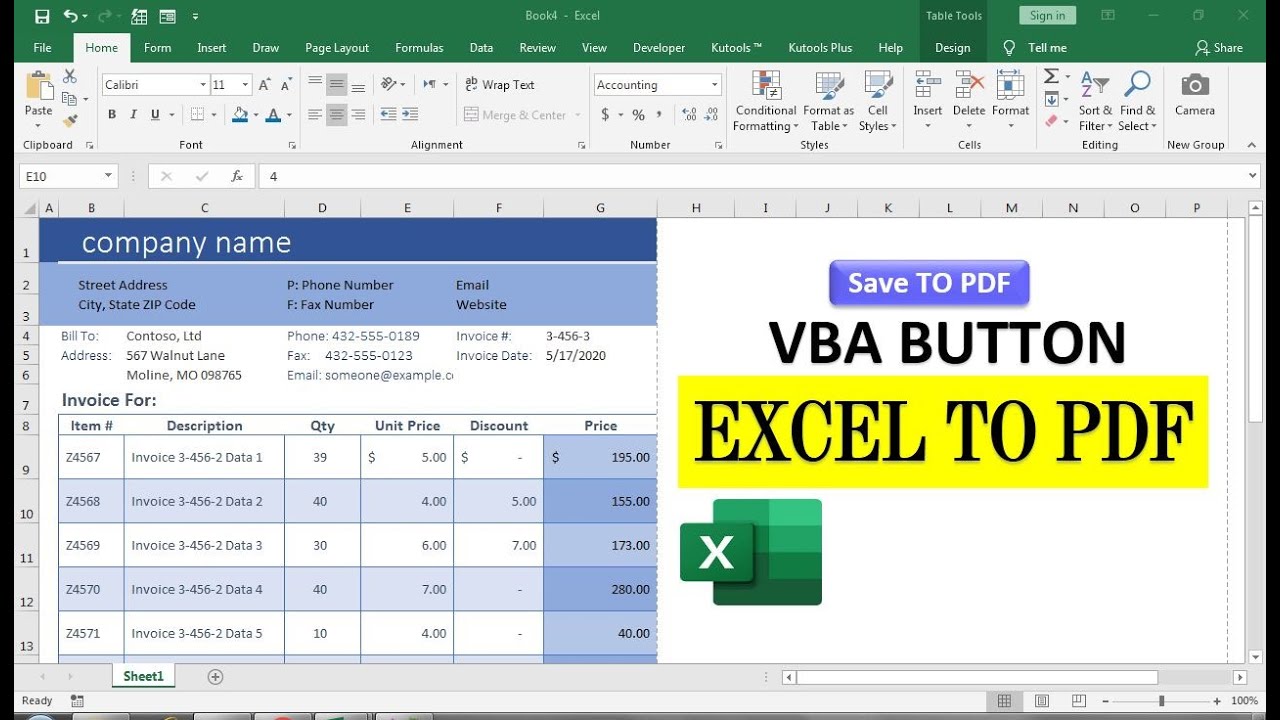Viewport: 1280px width, 720px height.
Task: Open the font size 11 dropdown
Action: coord(245,85)
